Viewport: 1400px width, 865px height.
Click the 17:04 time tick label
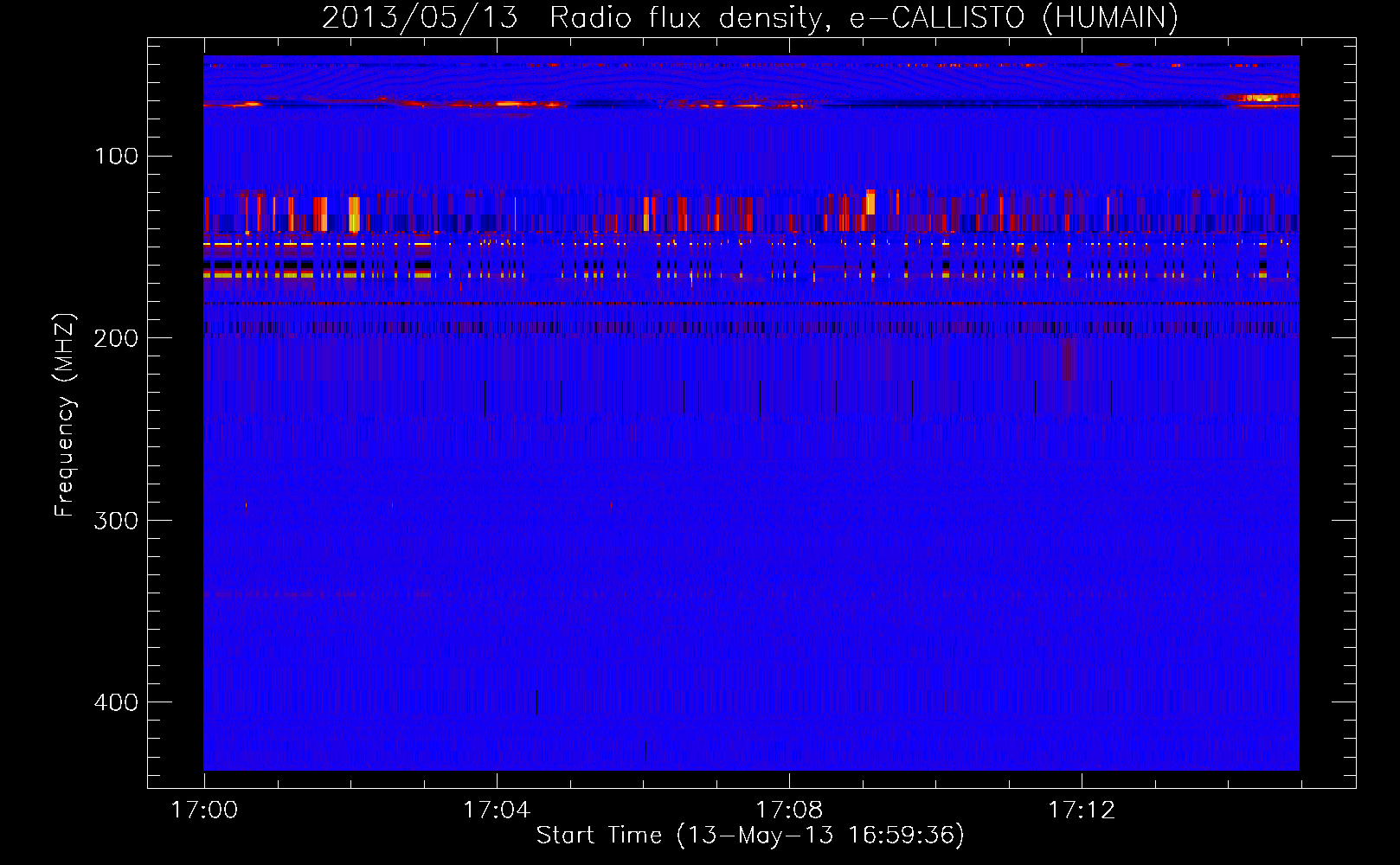497,811
